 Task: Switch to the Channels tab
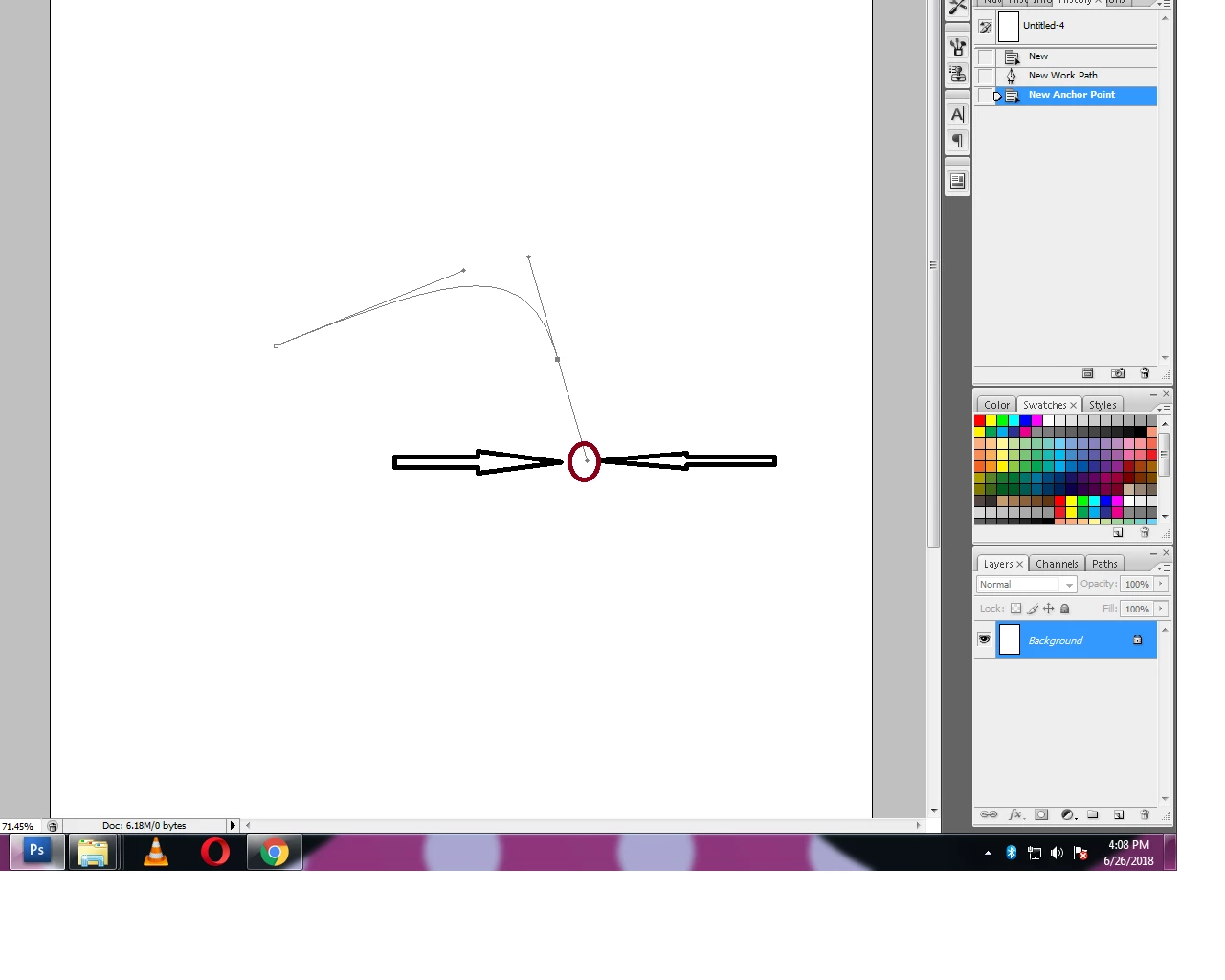point(1057,564)
